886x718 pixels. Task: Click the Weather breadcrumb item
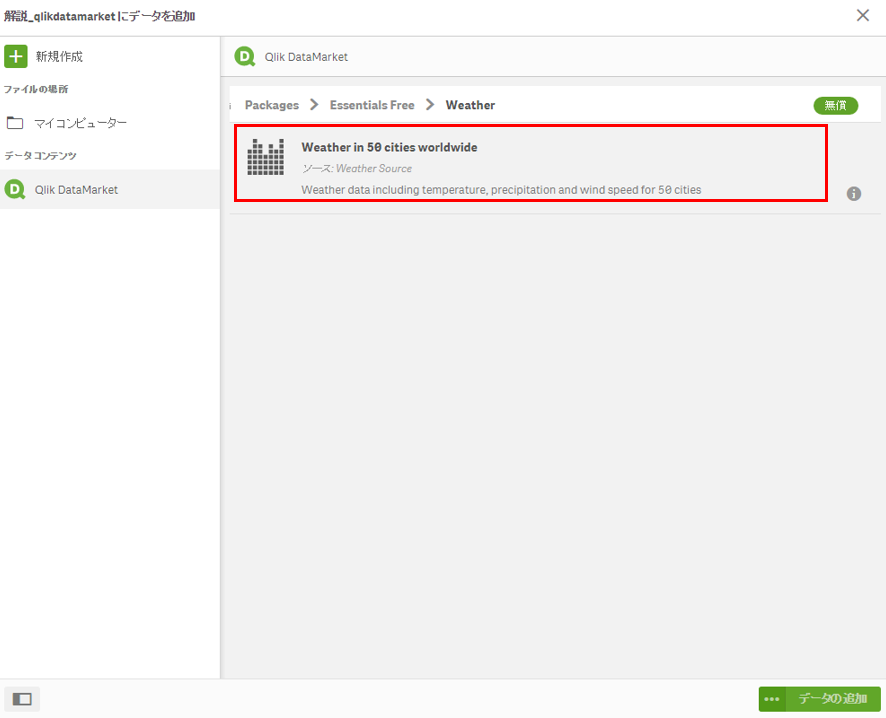470,105
